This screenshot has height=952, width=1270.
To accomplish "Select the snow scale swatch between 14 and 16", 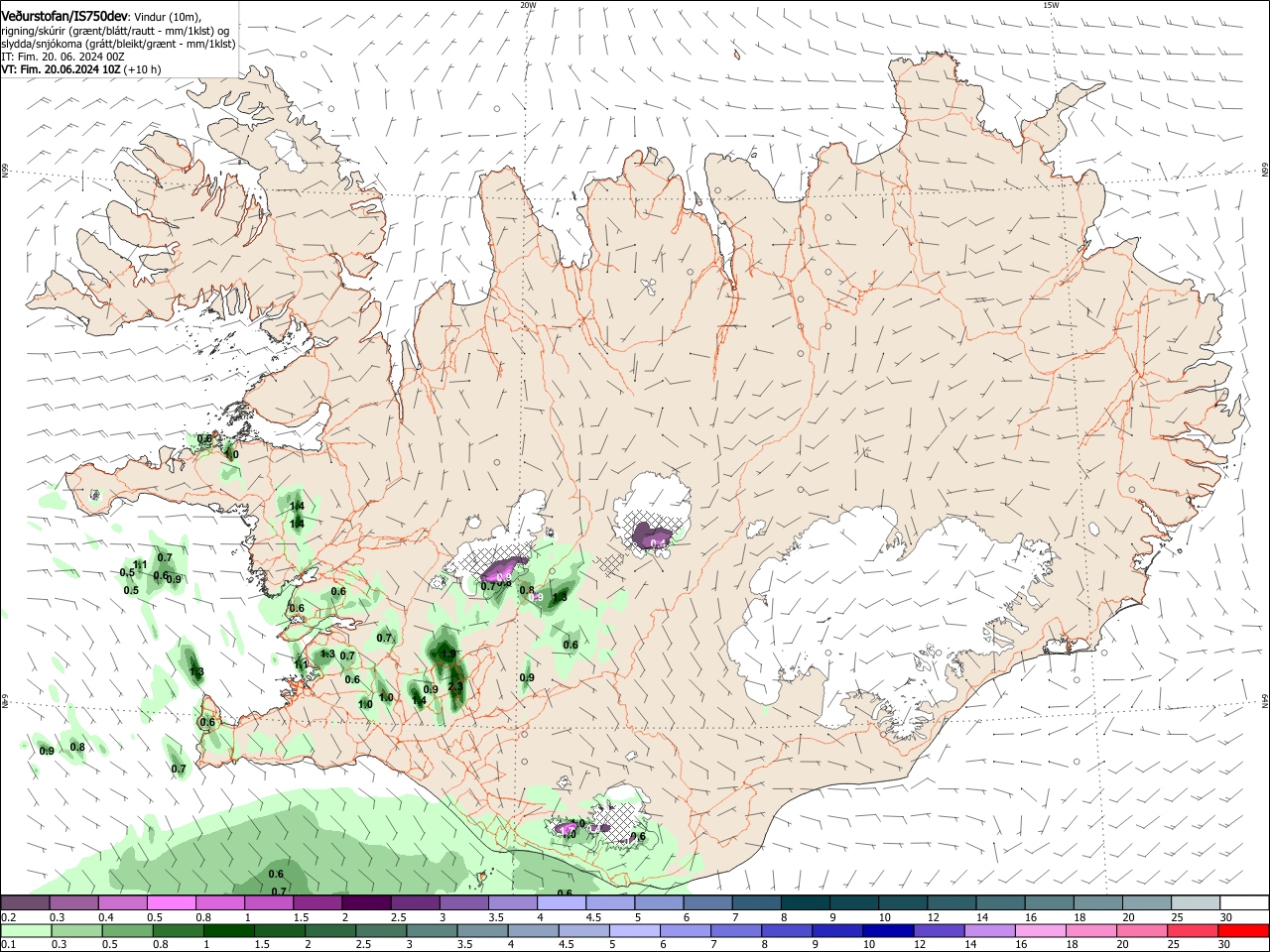I will click(1001, 903).
